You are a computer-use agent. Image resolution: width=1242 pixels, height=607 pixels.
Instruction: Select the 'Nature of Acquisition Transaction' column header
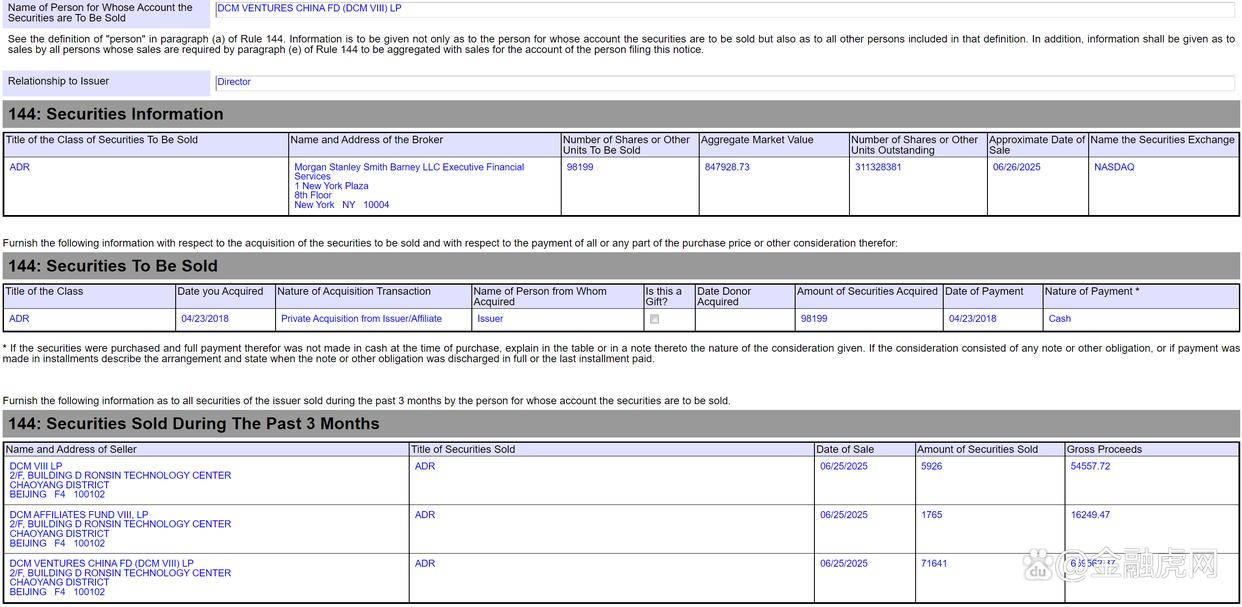coord(354,292)
